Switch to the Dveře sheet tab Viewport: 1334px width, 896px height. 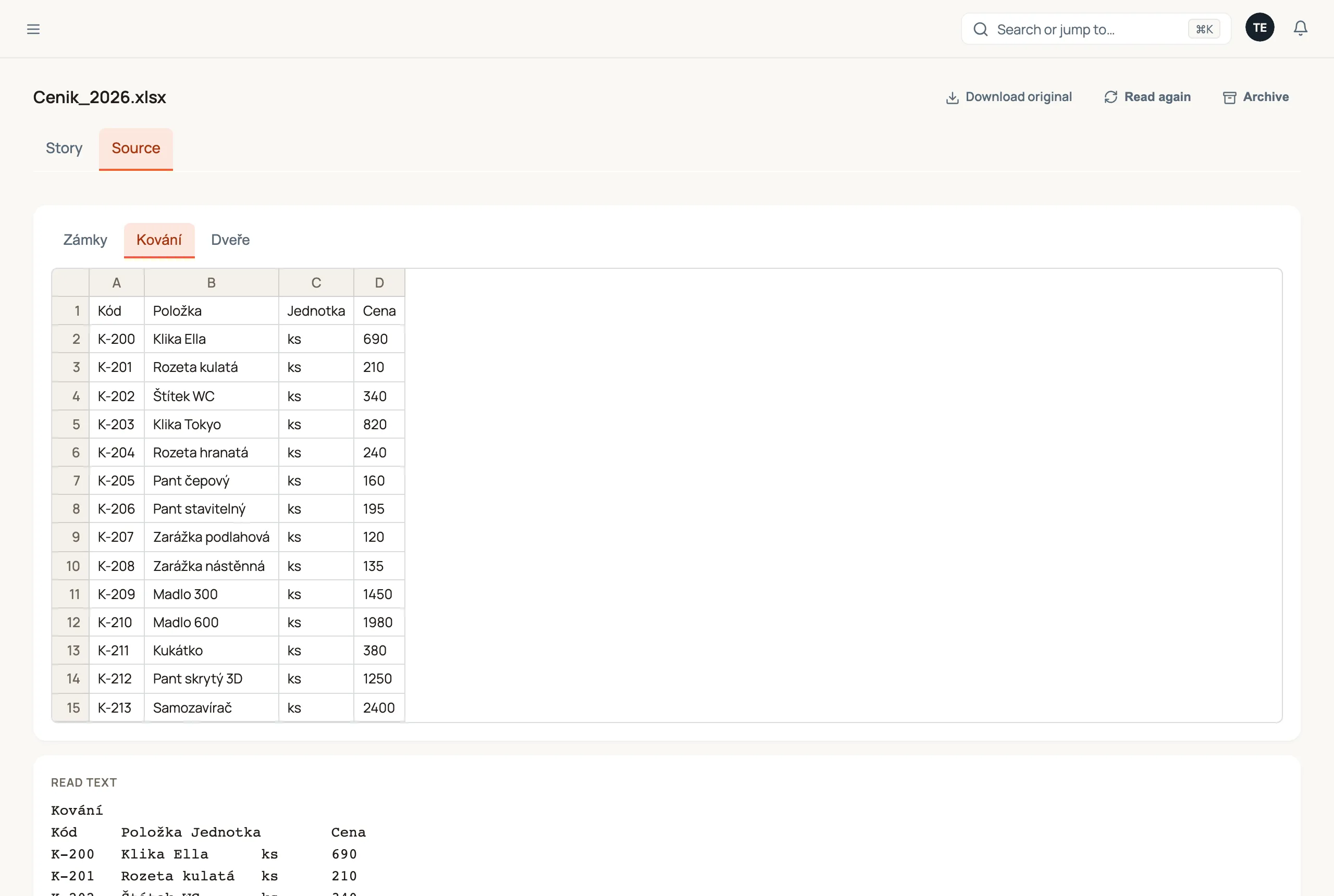click(230, 240)
